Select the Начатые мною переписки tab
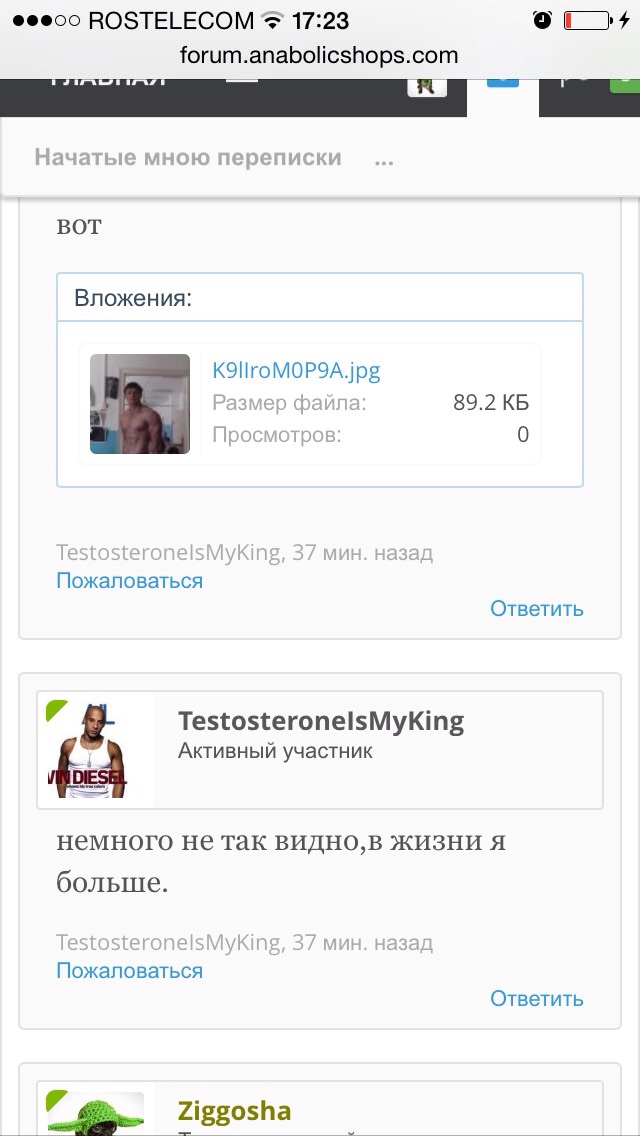This screenshot has width=640, height=1136. 188,157
